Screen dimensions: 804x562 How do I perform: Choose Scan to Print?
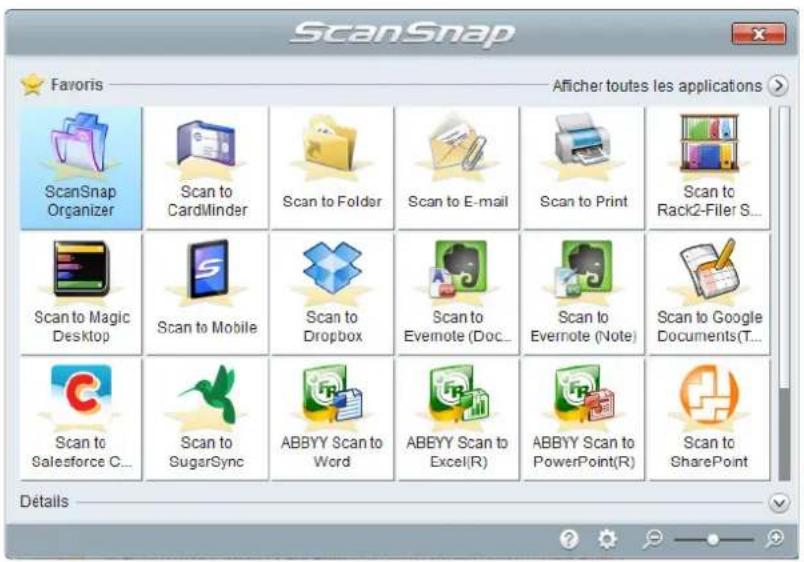584,168
